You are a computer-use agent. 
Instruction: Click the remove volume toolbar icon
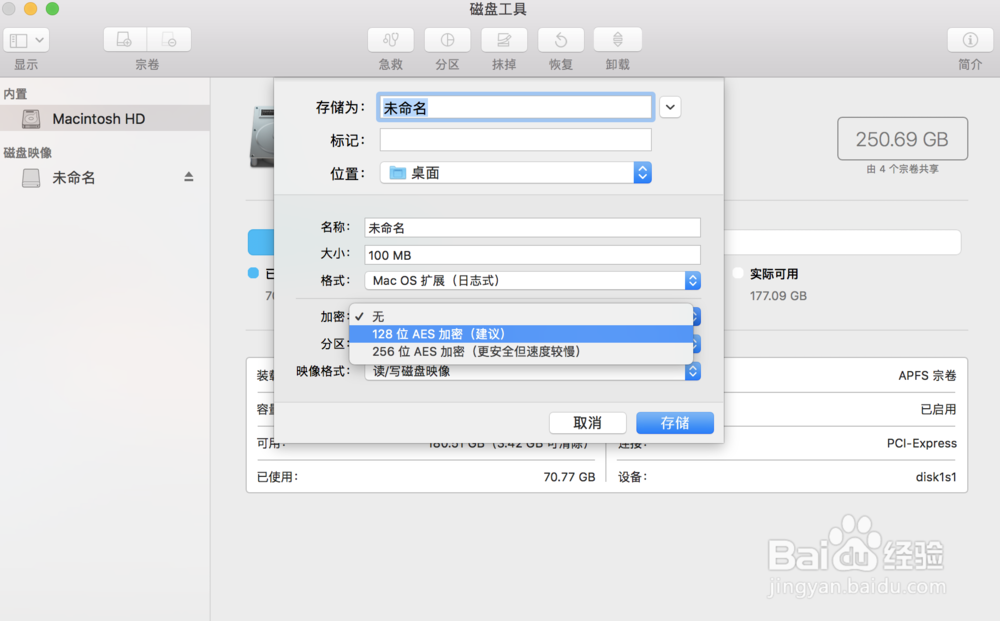(x=169, y=40)
